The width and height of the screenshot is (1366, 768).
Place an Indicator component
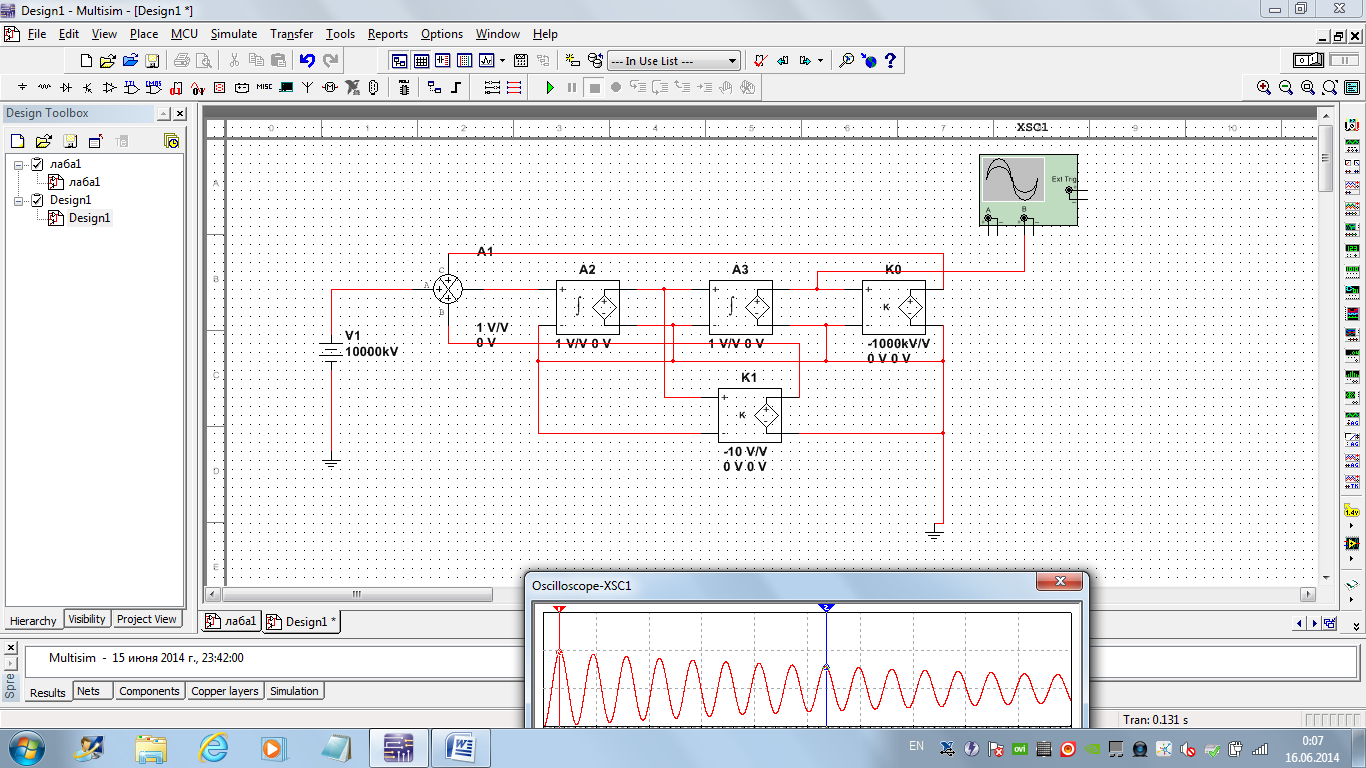[220, 88]
